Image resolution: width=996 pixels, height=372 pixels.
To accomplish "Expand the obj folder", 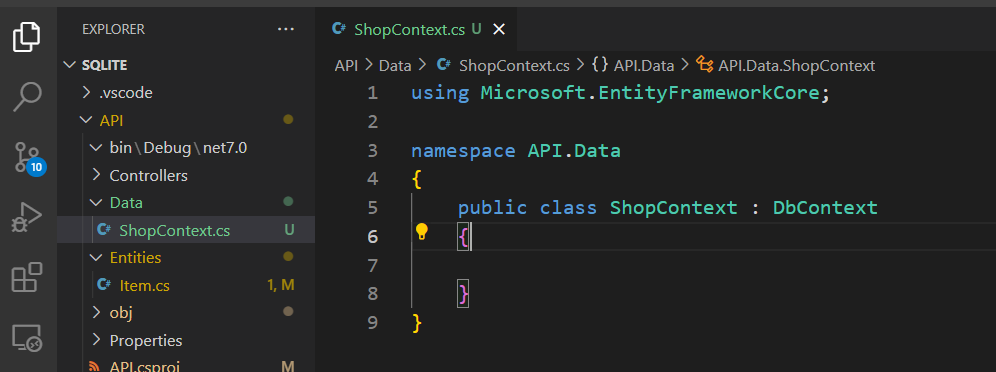I will click(x=97, y=312).
